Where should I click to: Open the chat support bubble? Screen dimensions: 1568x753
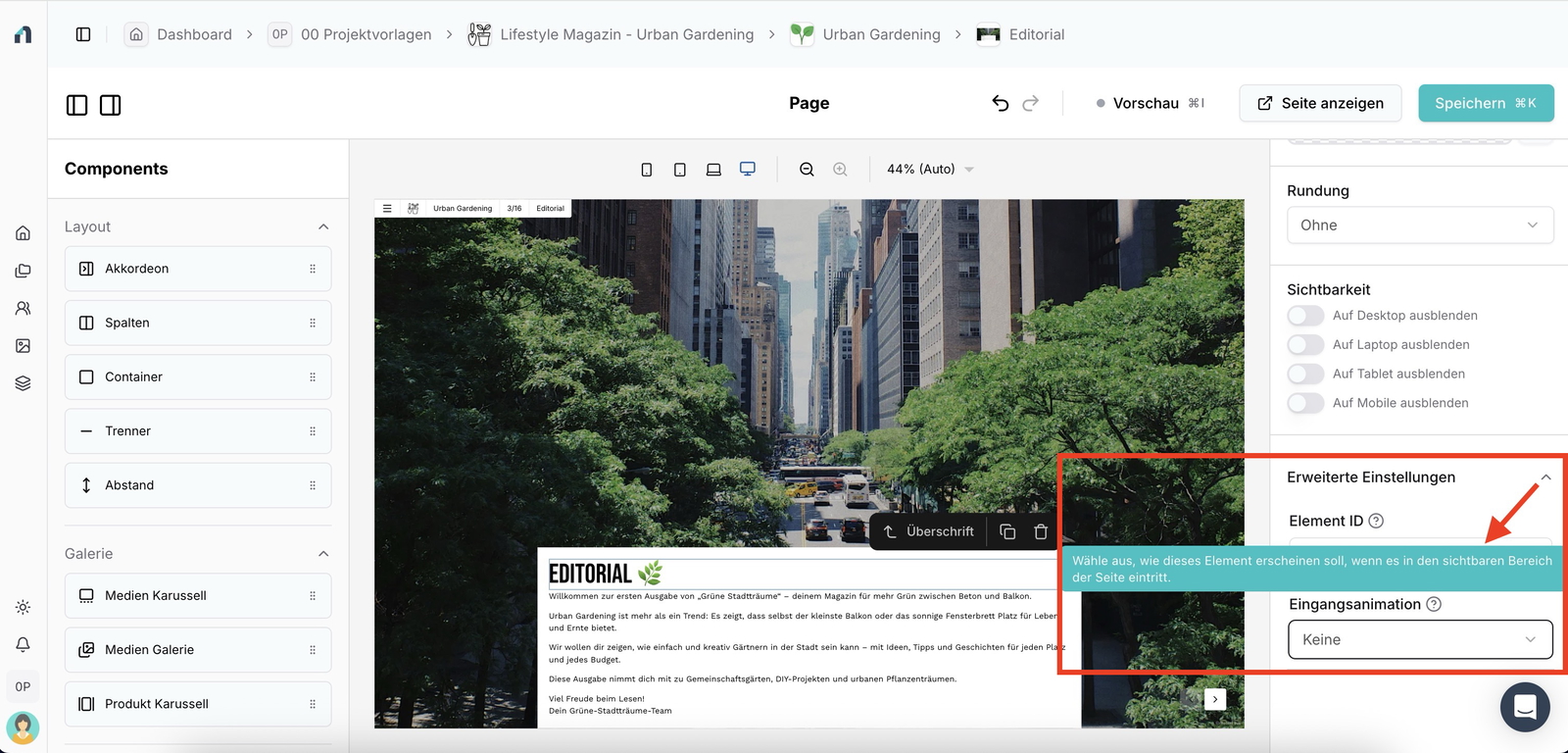coord(1524,706)
